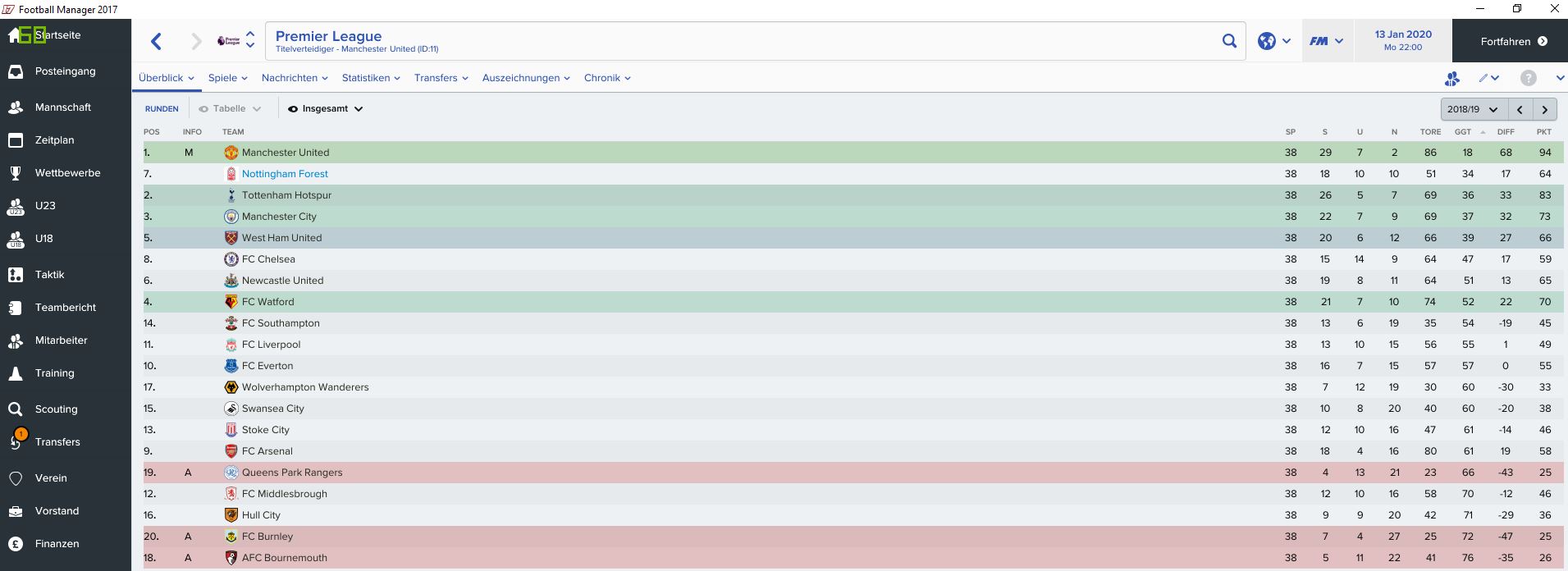
Task: Open the Nottingham Forest team link
Action: tap(285, 174)
